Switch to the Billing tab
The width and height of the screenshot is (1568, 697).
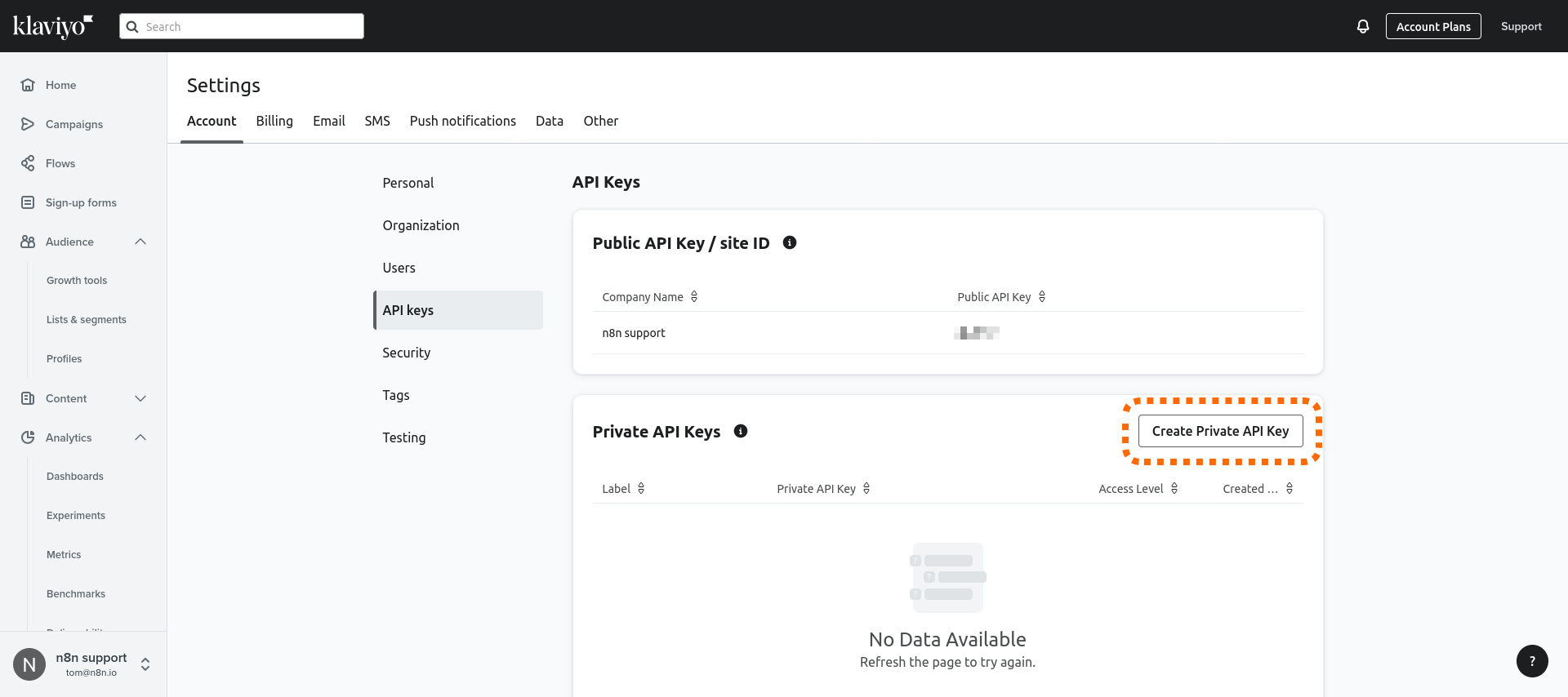point(274,121)
